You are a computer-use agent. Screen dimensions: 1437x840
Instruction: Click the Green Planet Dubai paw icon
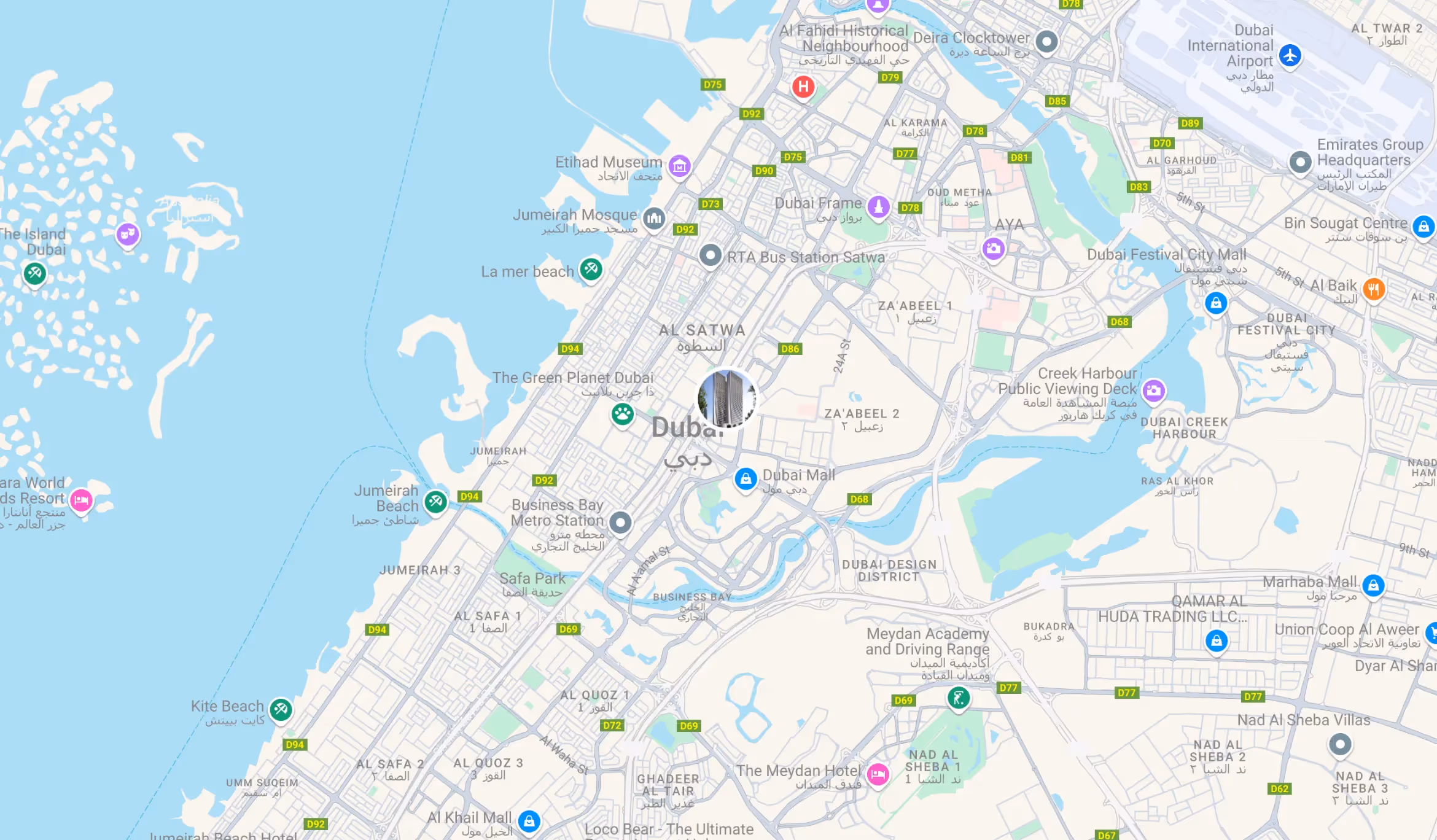[x=623, y=414]
